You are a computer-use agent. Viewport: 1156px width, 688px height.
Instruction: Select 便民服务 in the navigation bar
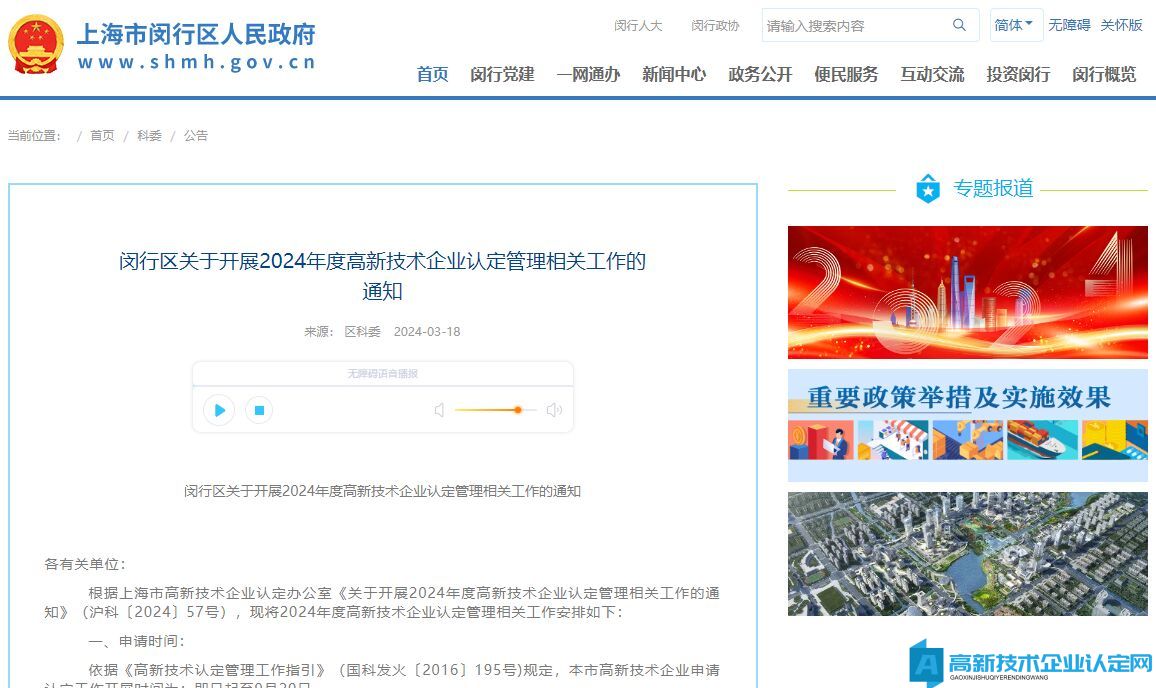[x=846, y=74]
